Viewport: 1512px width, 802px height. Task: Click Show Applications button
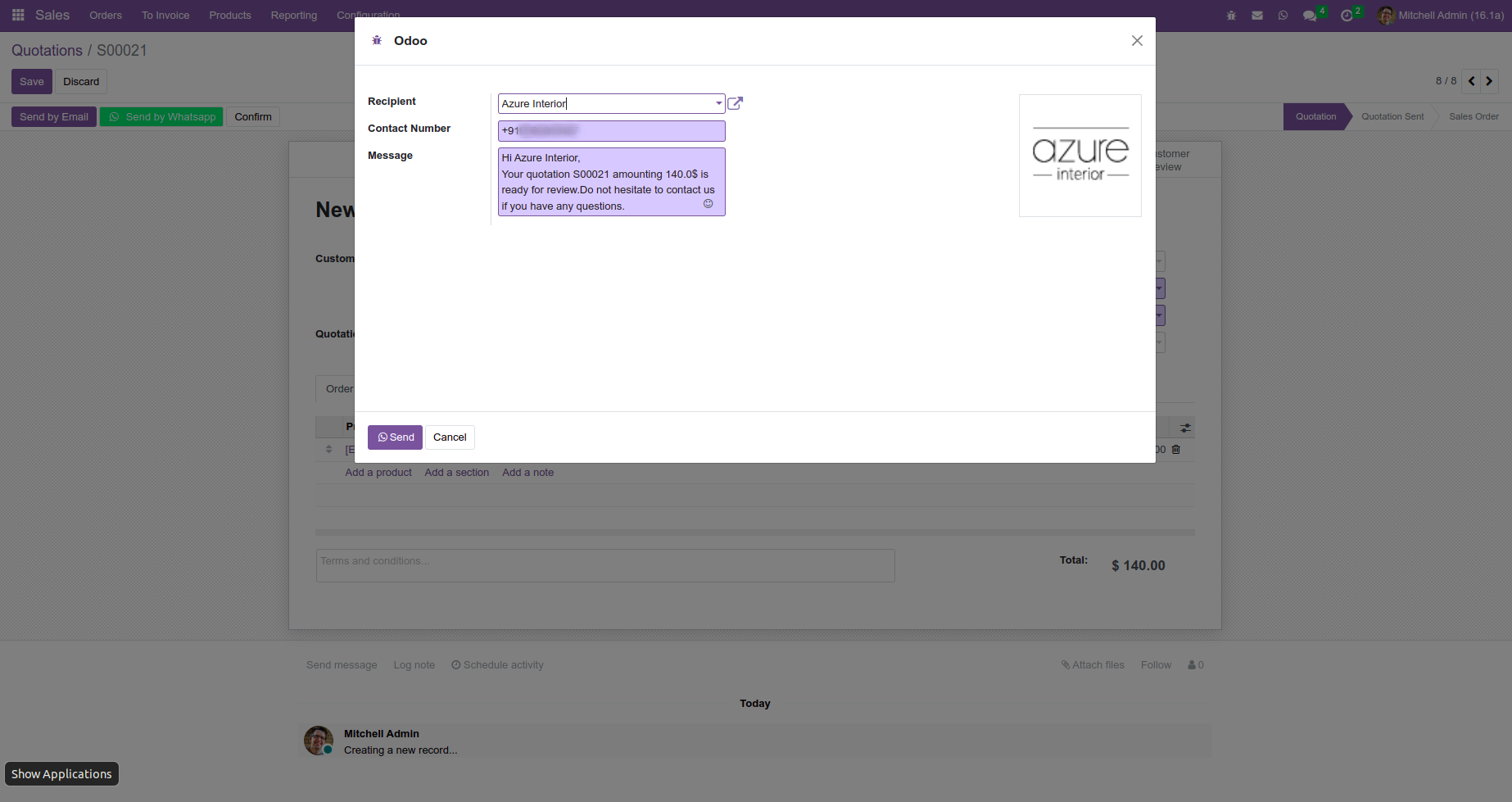point(61,774)
